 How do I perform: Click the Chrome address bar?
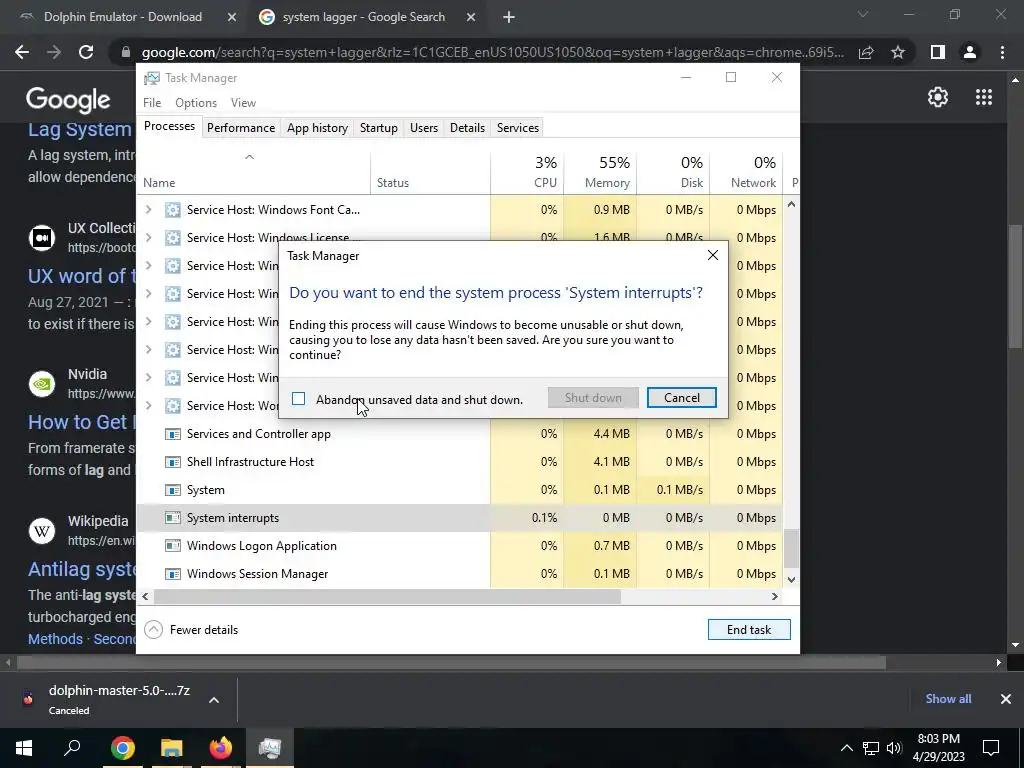click(x=492, y=52)
